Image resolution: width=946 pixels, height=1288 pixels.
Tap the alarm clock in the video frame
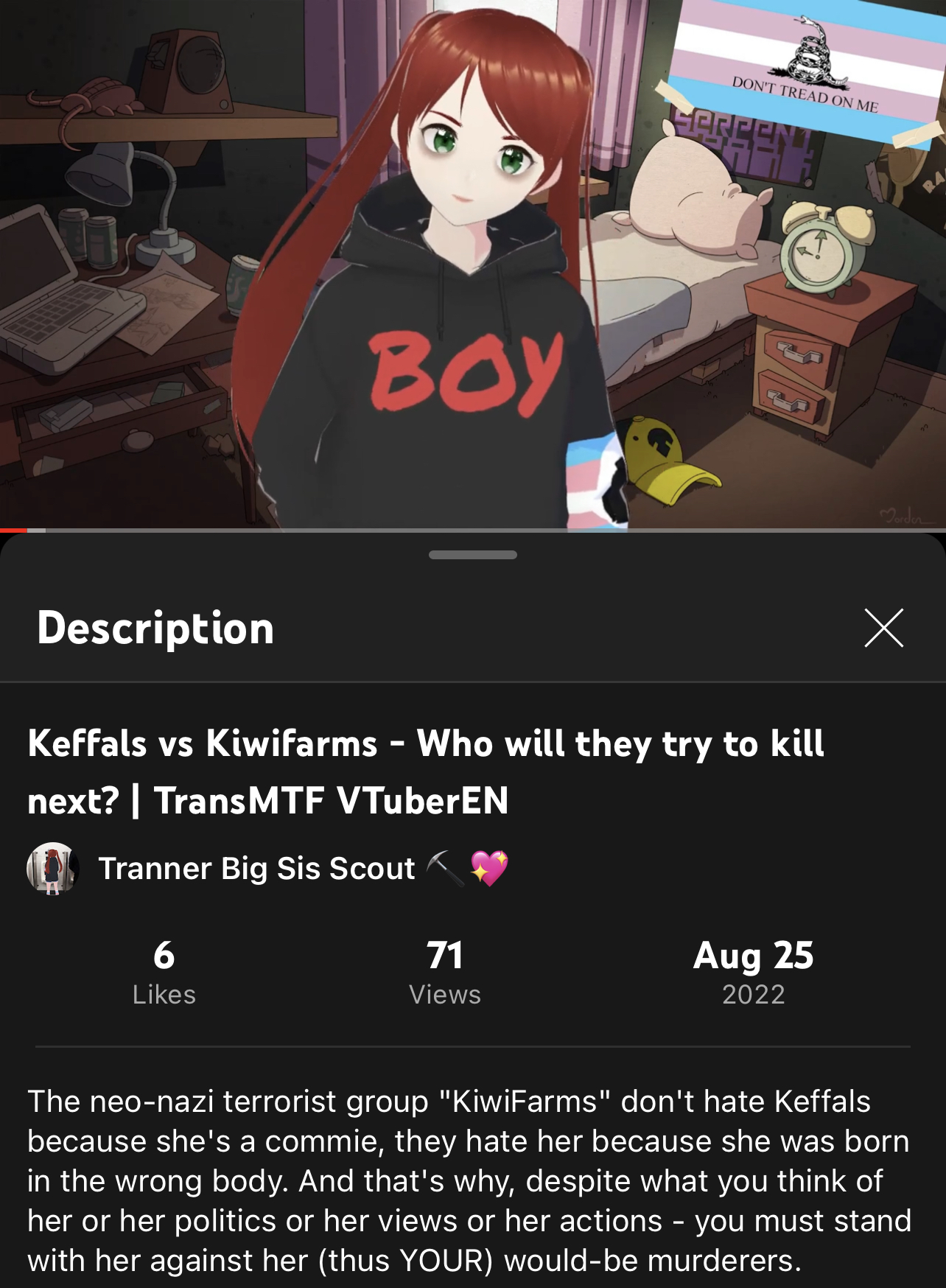(x=826, y=248)
